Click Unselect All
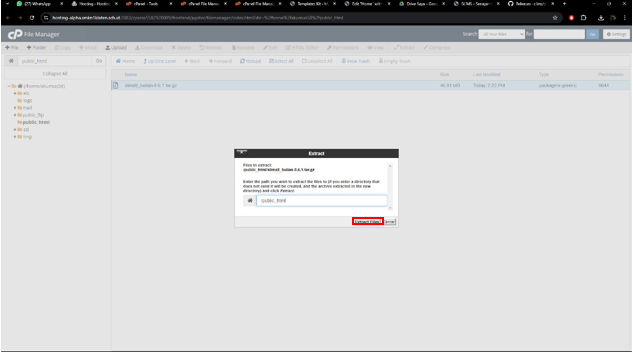The image size is (633, 360). click(317, 61)
